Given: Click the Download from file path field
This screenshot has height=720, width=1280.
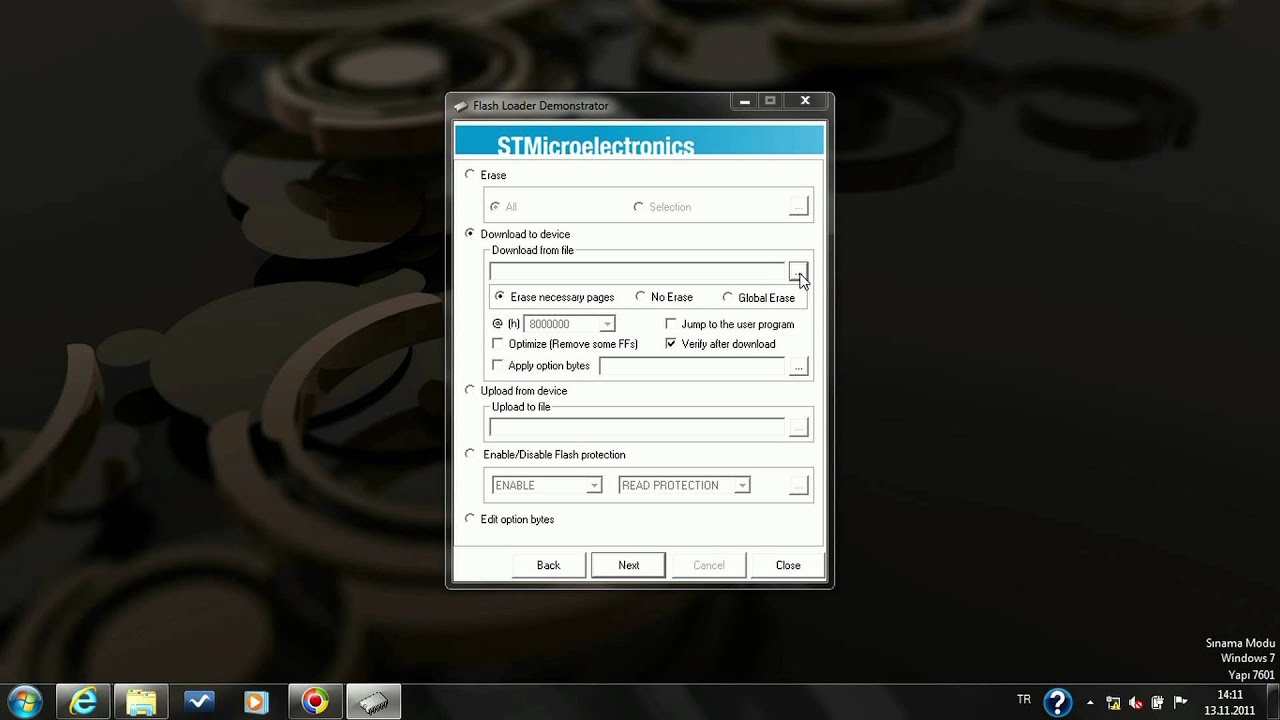Looking at the screenshot, I should click(x=637, y=271).
